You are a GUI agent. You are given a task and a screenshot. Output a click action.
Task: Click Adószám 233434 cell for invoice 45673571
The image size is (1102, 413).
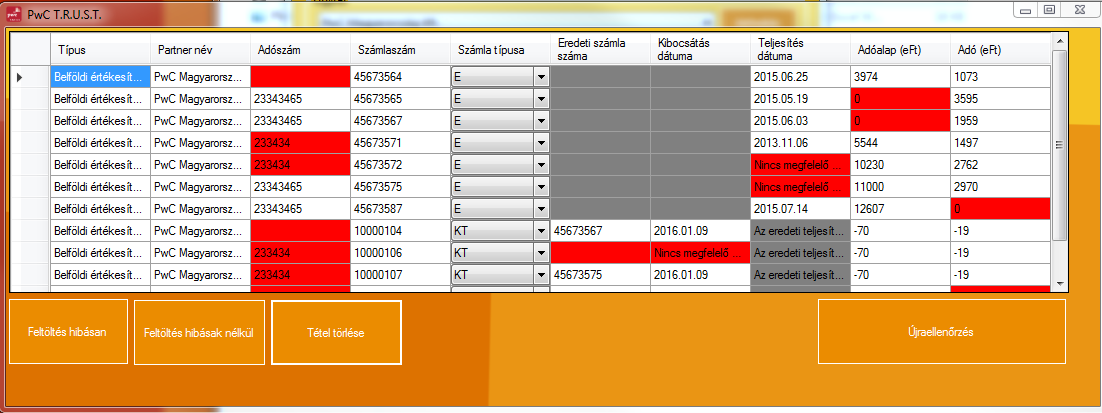300,143
